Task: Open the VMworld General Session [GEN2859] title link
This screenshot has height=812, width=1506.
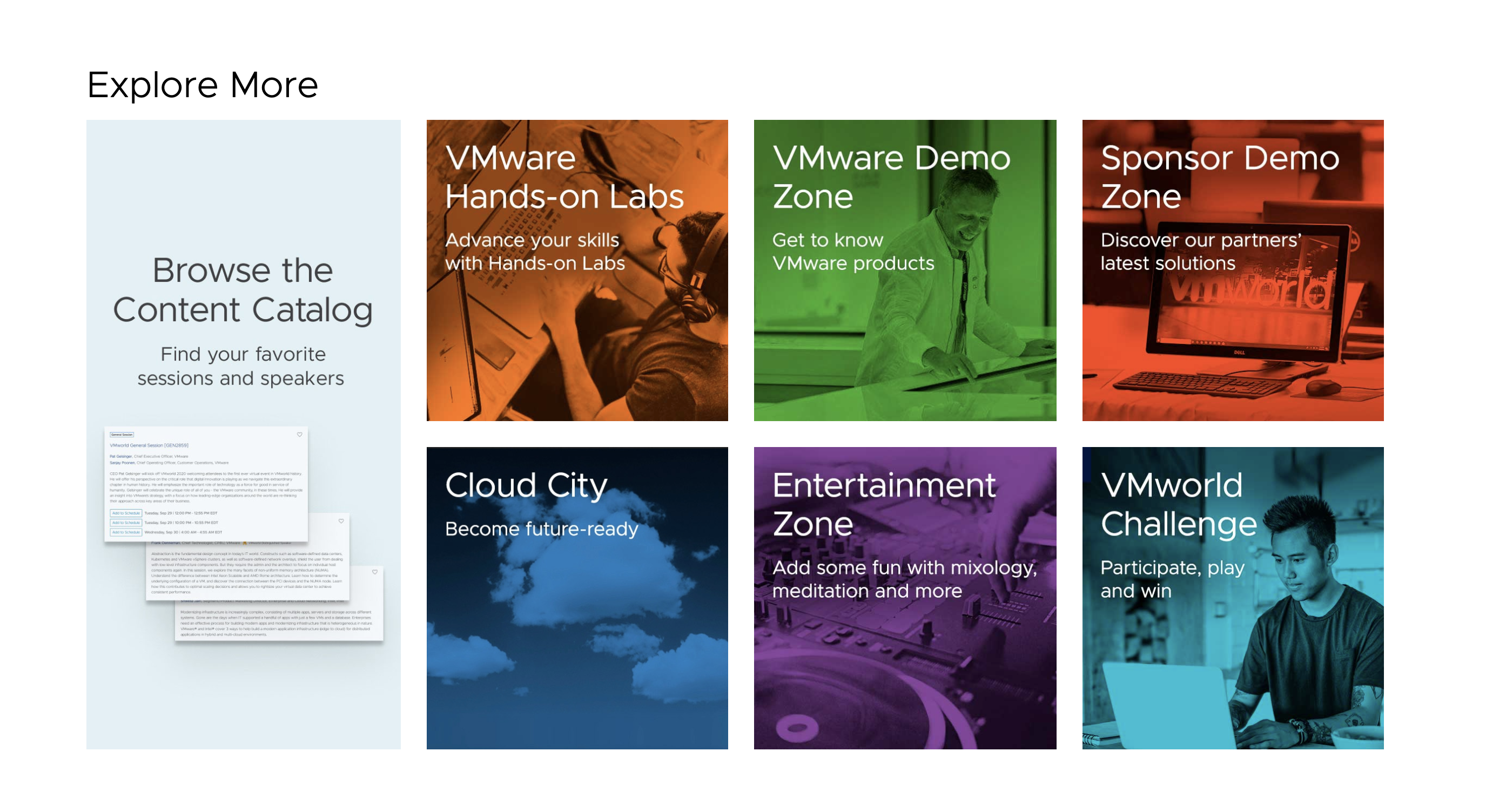Action: [x=149, y=445]
